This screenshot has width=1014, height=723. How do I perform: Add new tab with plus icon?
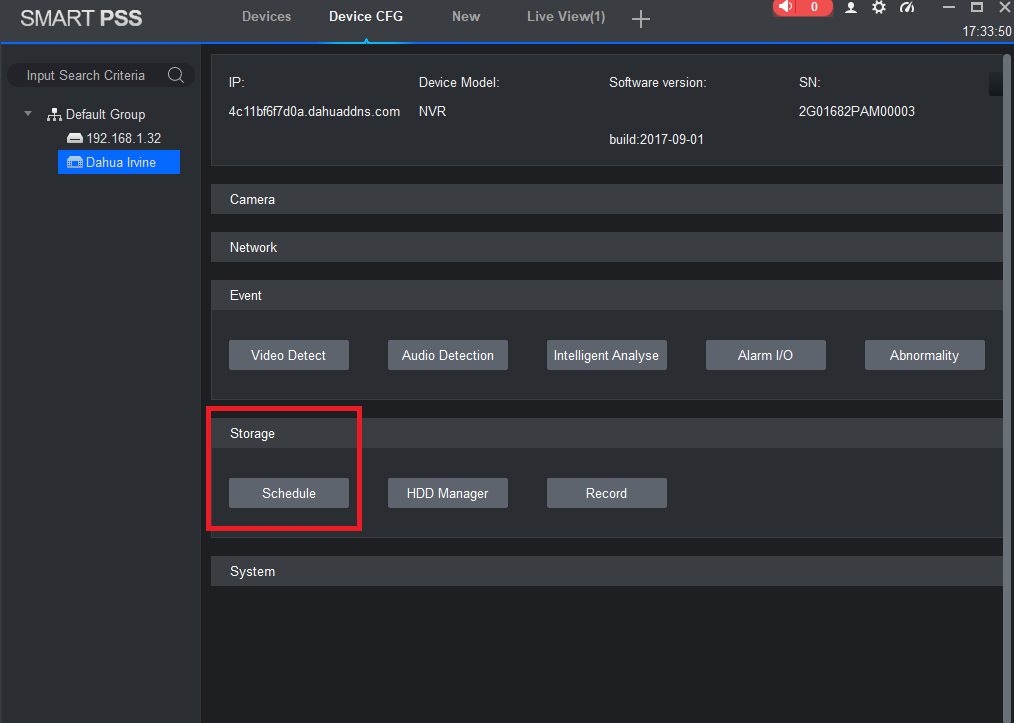tap(641, 19)
